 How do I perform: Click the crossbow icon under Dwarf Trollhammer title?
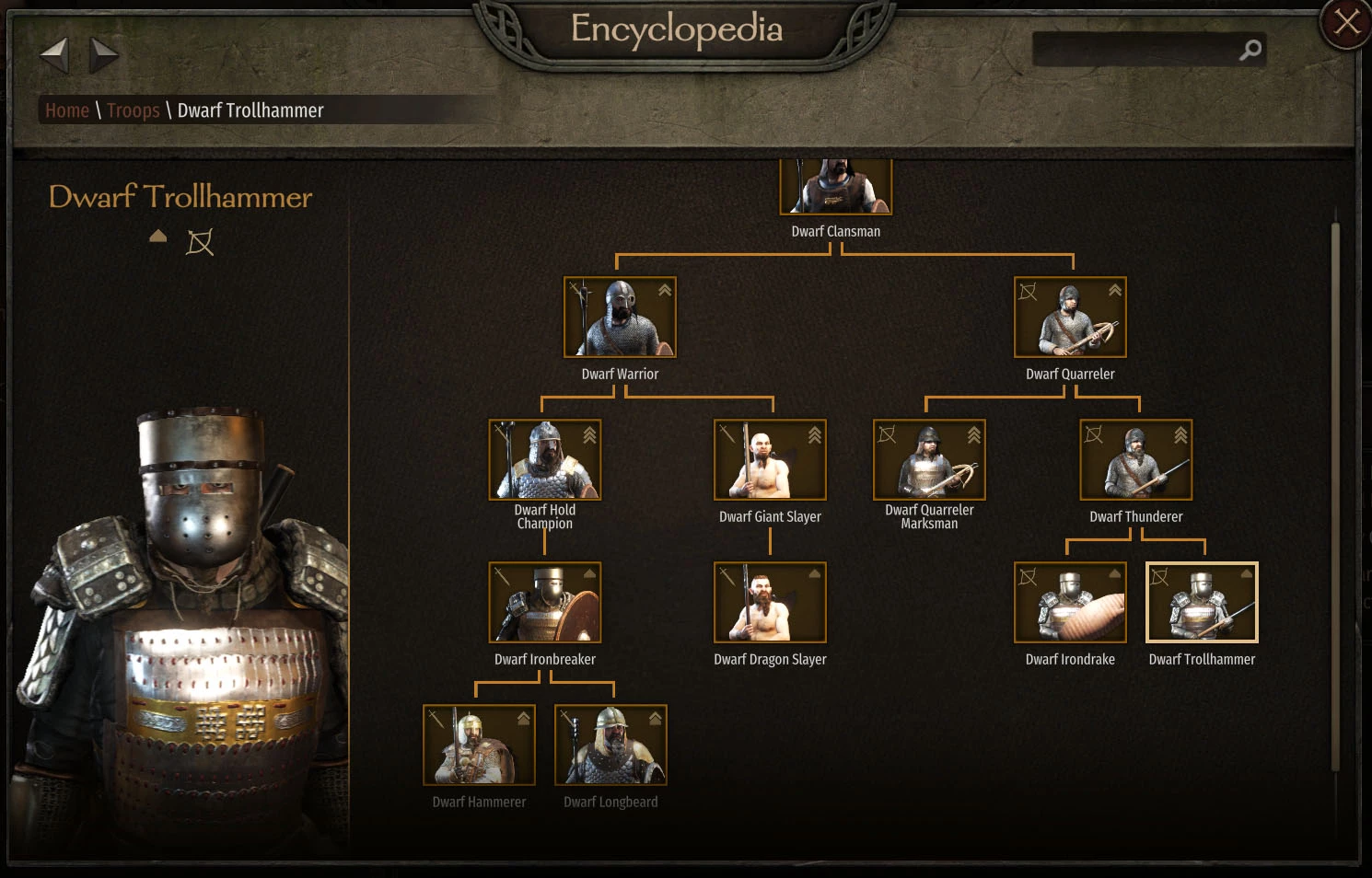click(200, 242)
